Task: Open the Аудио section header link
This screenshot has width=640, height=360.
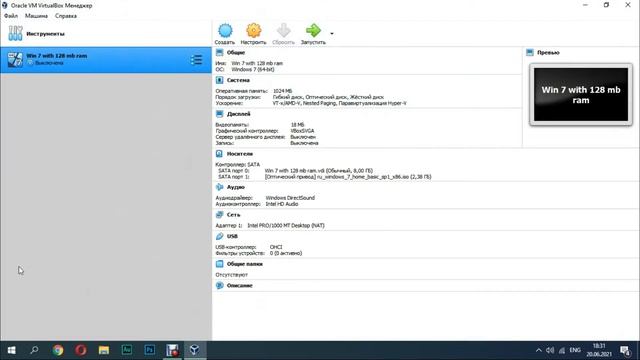Action: point(236,187)
